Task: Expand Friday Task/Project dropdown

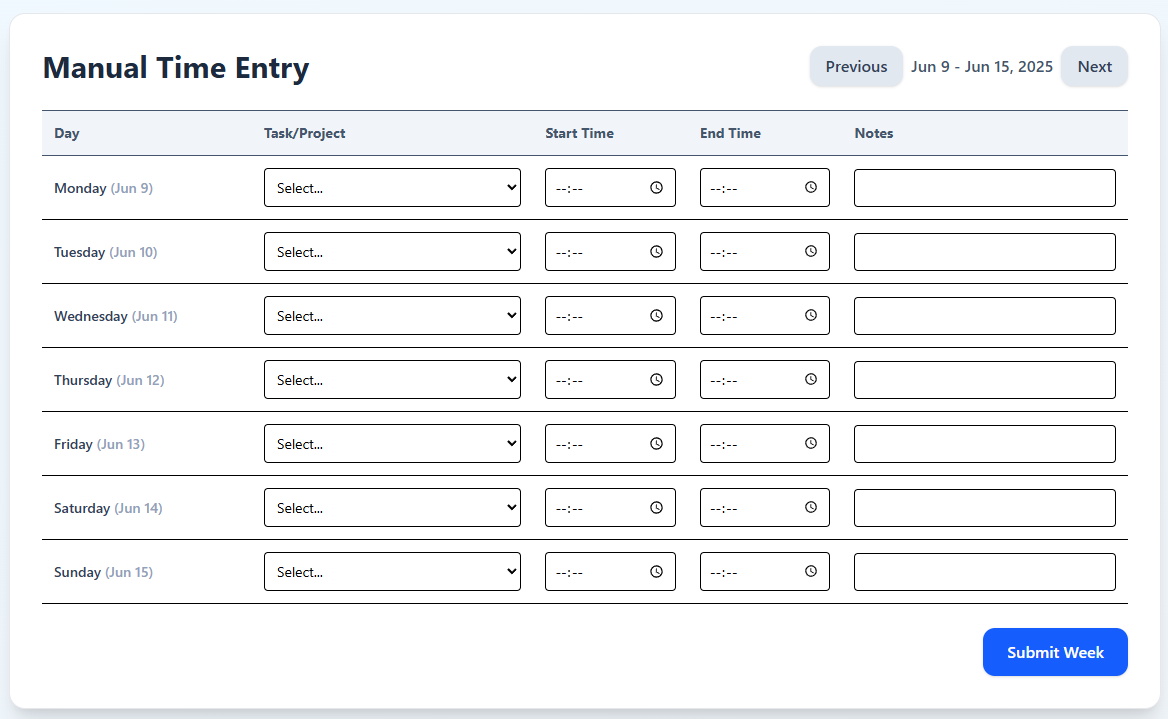Action: click(392, 444)
